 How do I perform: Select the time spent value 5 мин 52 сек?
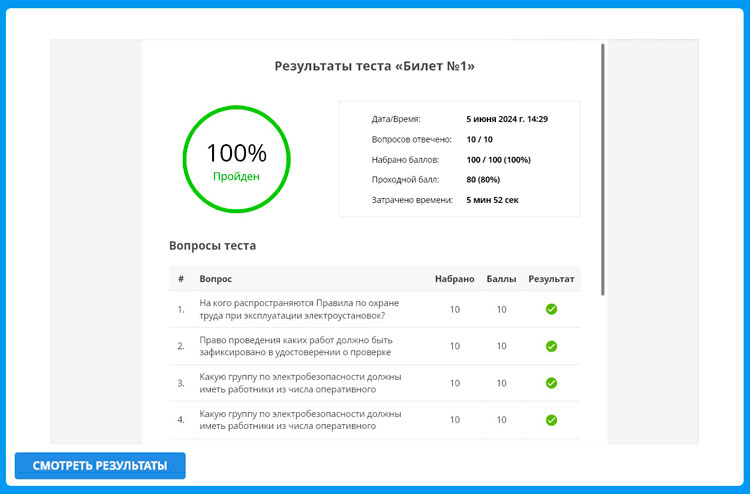[492, 200]
